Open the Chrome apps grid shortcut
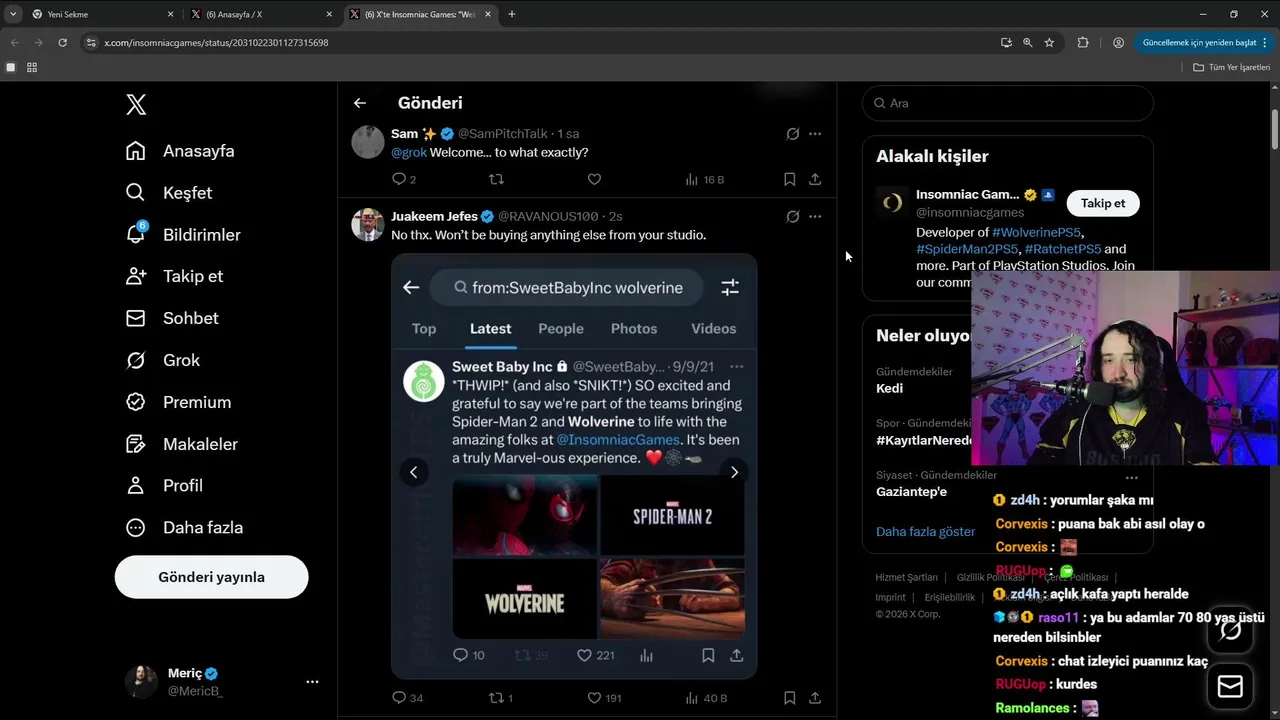The image size is (1280, 720). [x=32, y=67]
